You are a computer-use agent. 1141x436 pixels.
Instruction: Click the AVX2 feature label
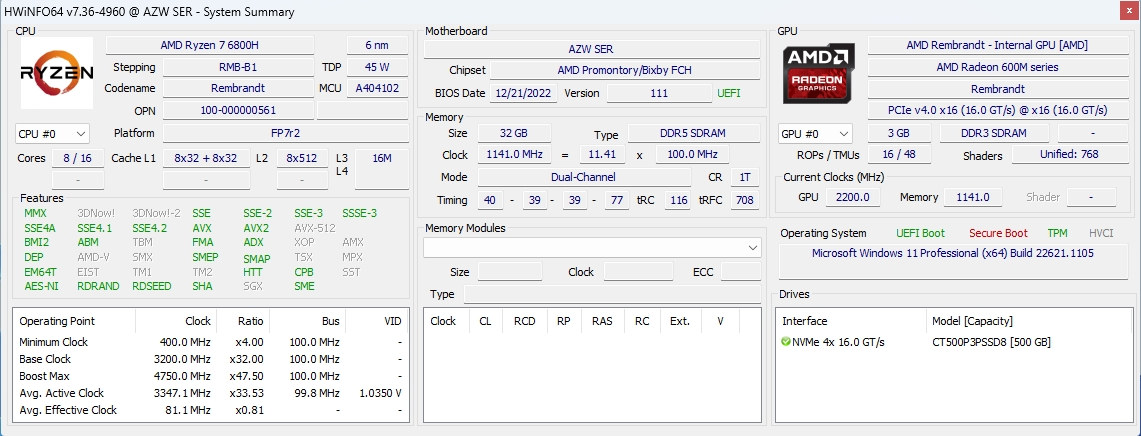[256, 228]
